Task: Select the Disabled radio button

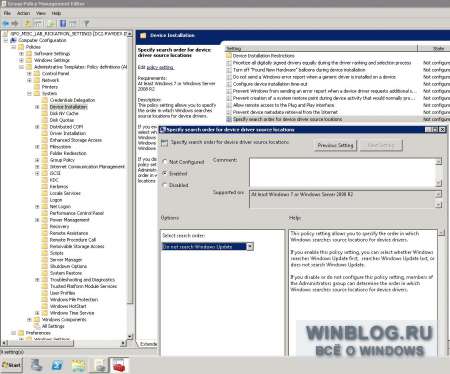Action: click(x=165, y=185)
